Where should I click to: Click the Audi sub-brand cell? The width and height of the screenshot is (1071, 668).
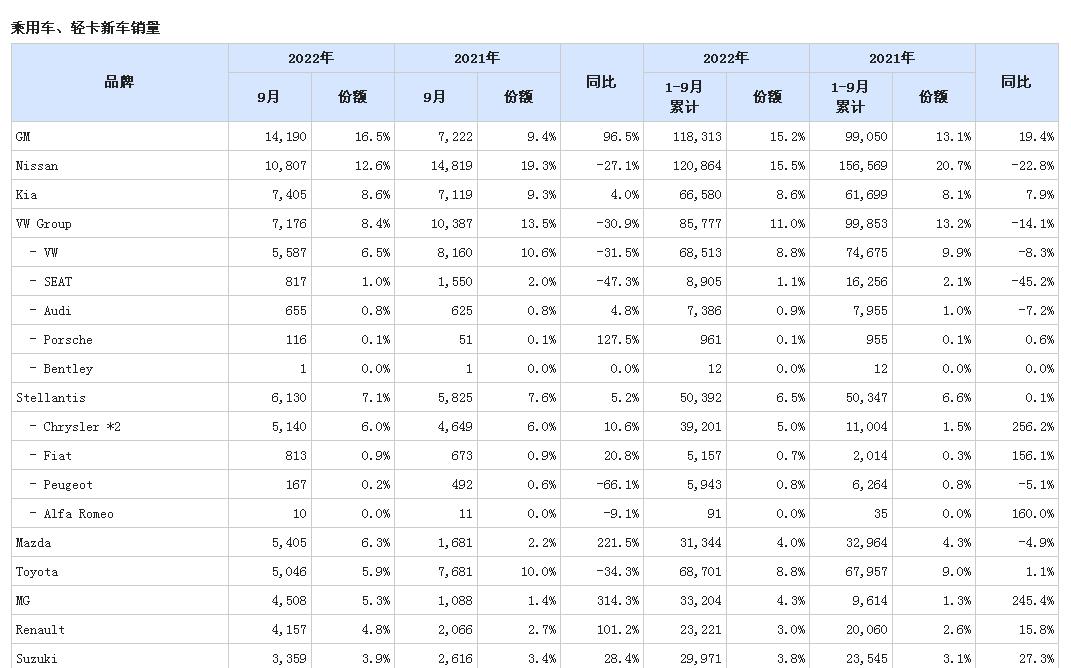(57, 311)
